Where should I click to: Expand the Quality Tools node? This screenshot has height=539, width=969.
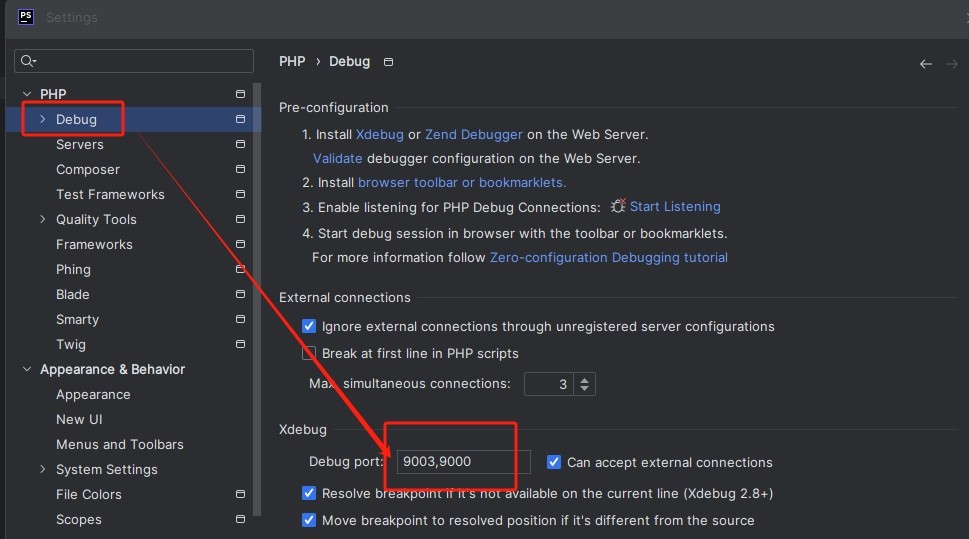(x=42, y=220)
